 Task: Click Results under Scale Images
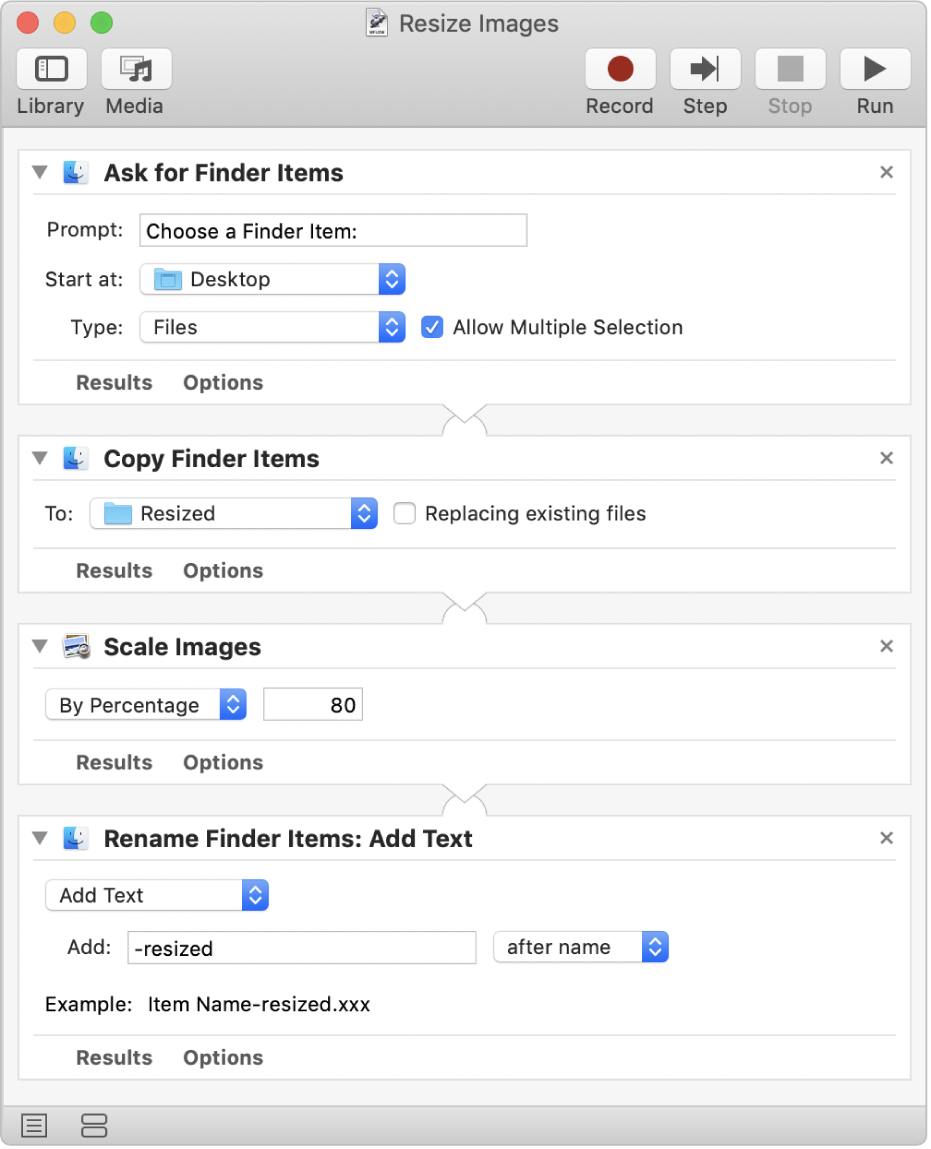(x=113, y=762)
